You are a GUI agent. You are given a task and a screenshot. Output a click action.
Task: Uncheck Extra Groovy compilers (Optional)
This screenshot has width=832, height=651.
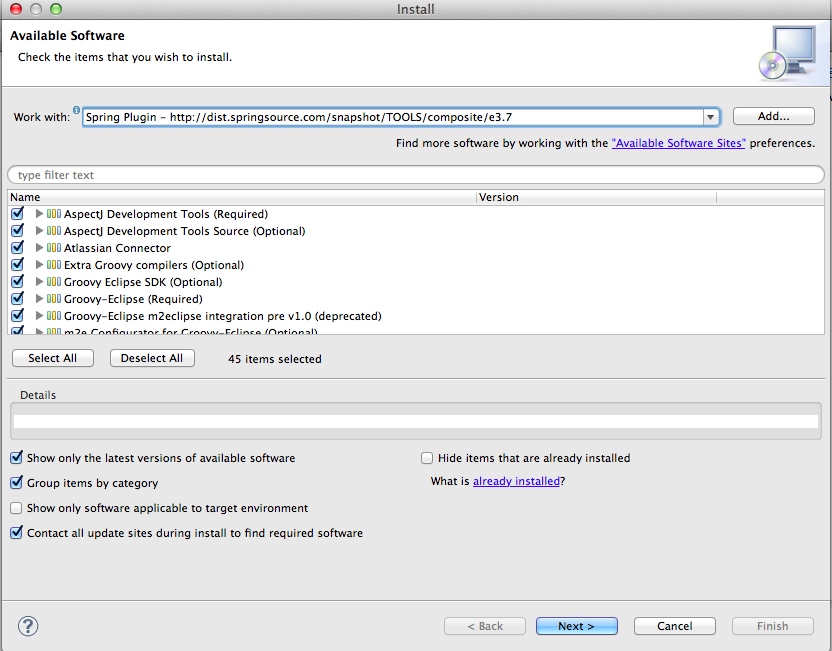click(18, 264)
